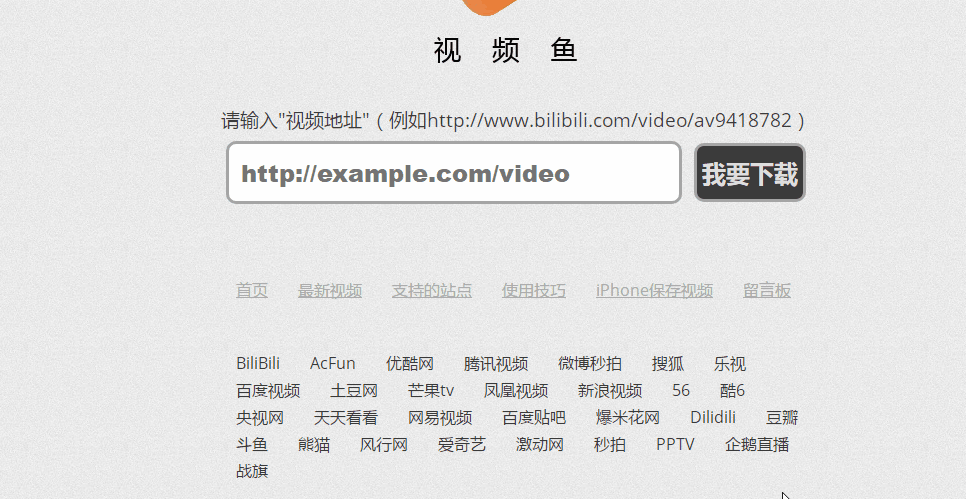Open 支持的站点 supported sites link
Screen dimensions: 966x499
coord(432,290)
